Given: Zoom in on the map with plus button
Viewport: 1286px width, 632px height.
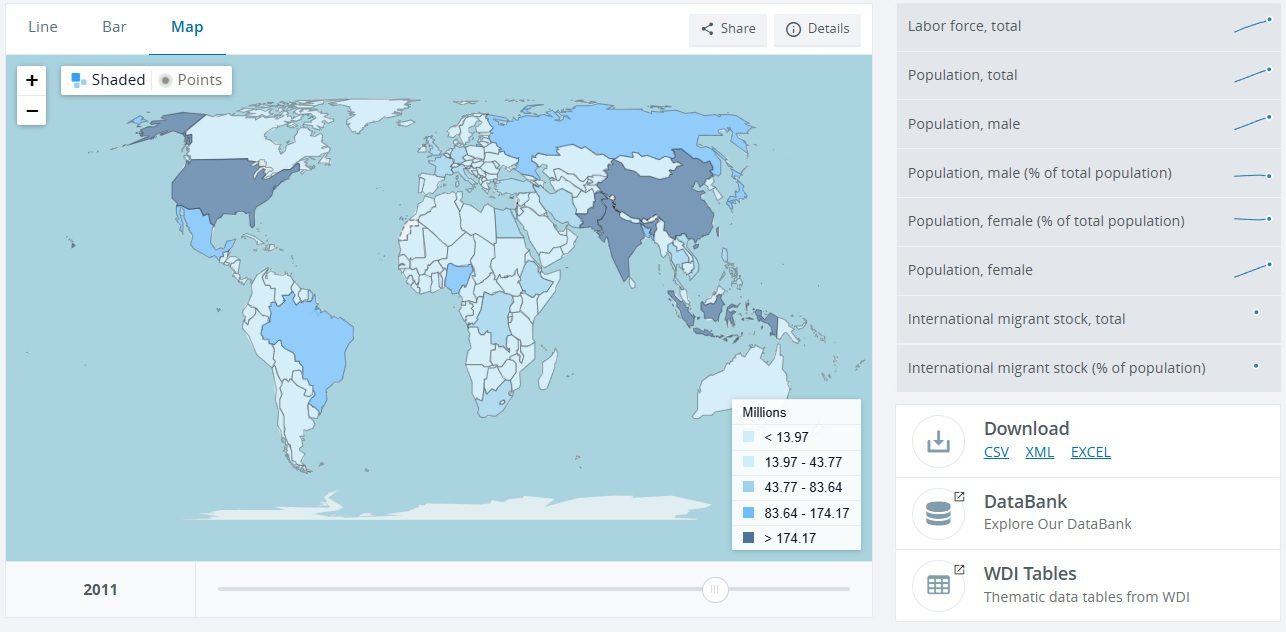Looking at the screenshot, I should [32, 81].
